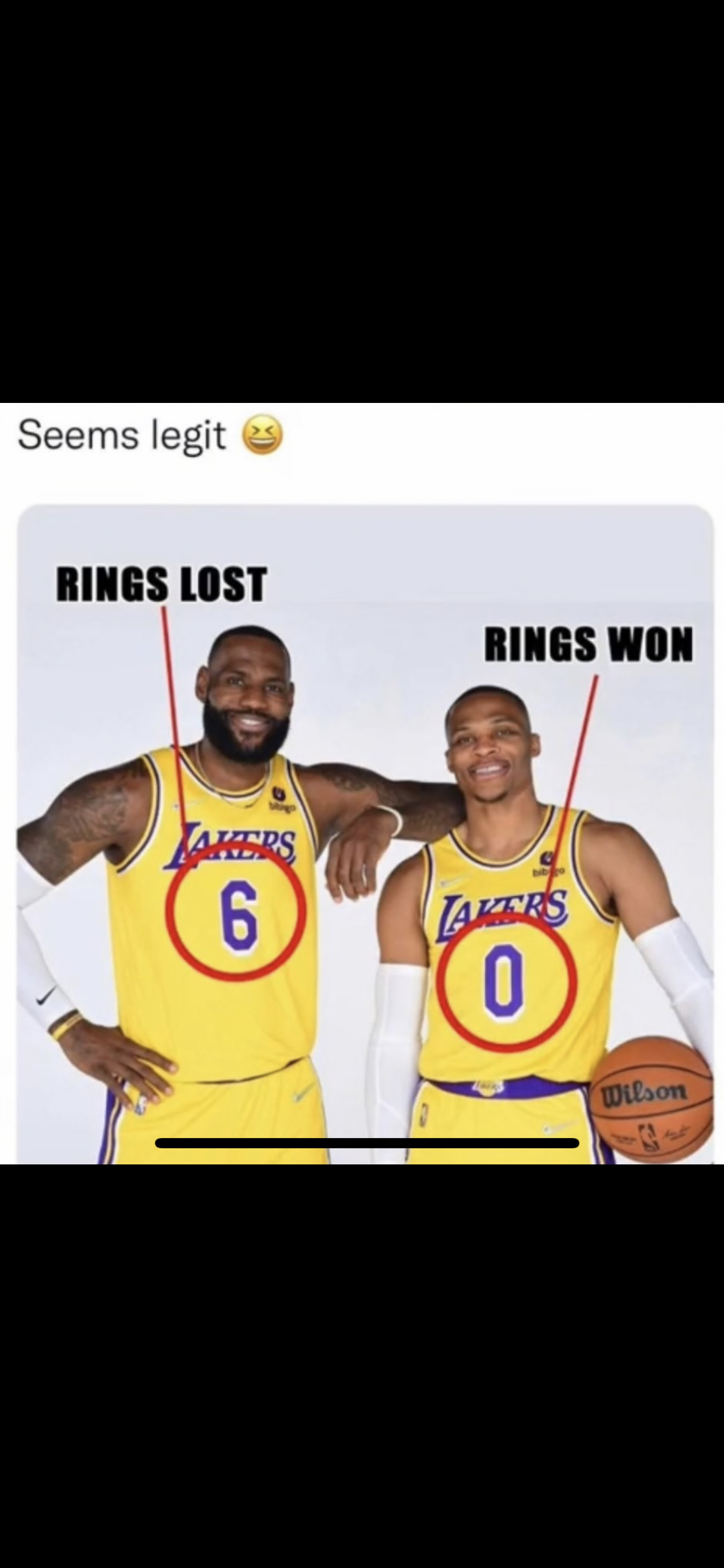The height and width of the screenshot is (1568, 724).
Task: Tap the home indicator bar
Action: tap(367, 1143)
